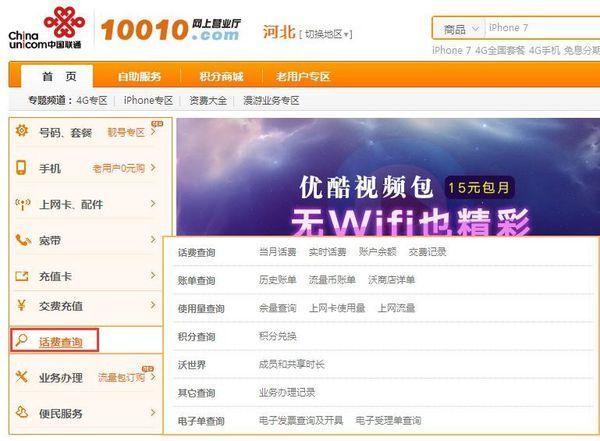
Task: Click the phone icon beside 手机
Action: click(x=21, y=167)
